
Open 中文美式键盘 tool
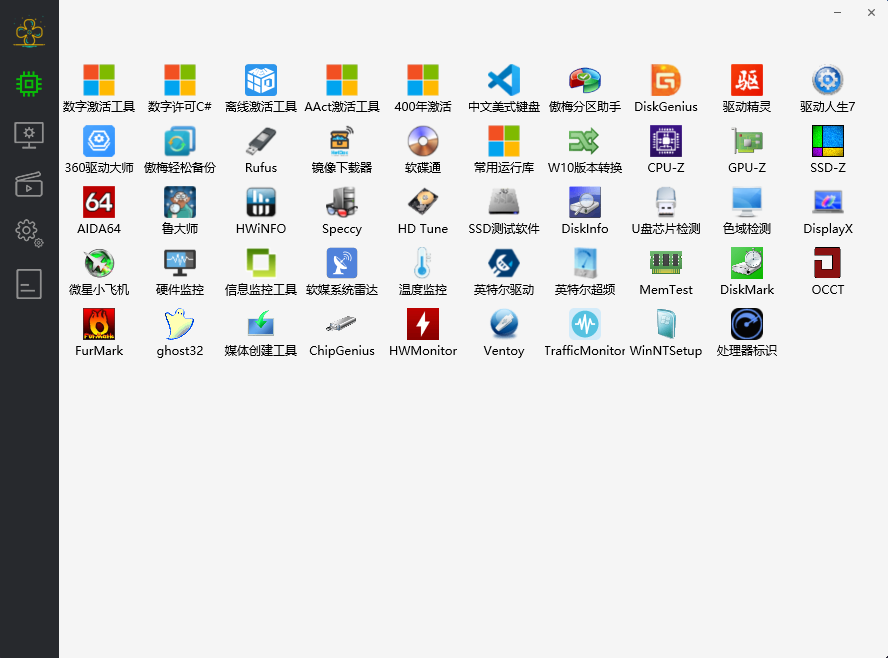pyautogui.click(x=504, y=89)
